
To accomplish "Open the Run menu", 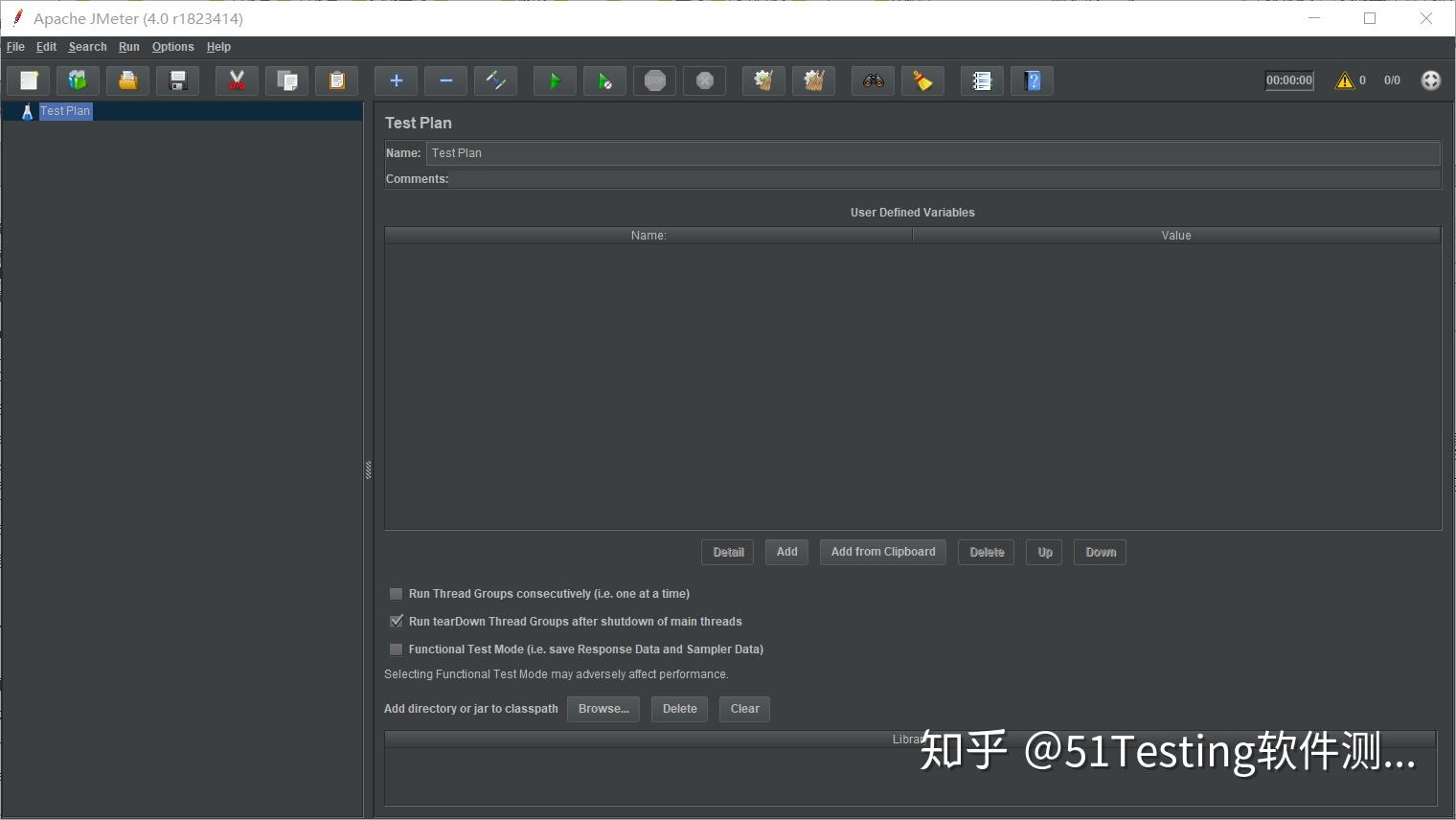I will (129, 47).
